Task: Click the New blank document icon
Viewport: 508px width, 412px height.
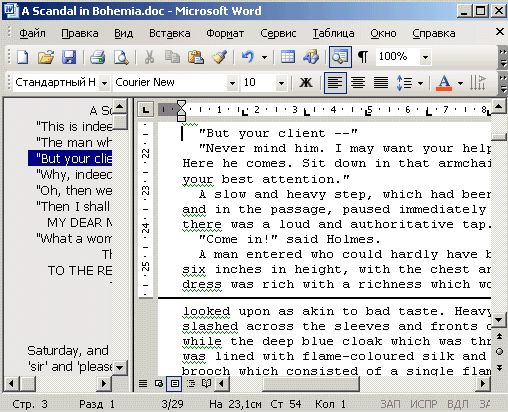Action: [23, 57]
